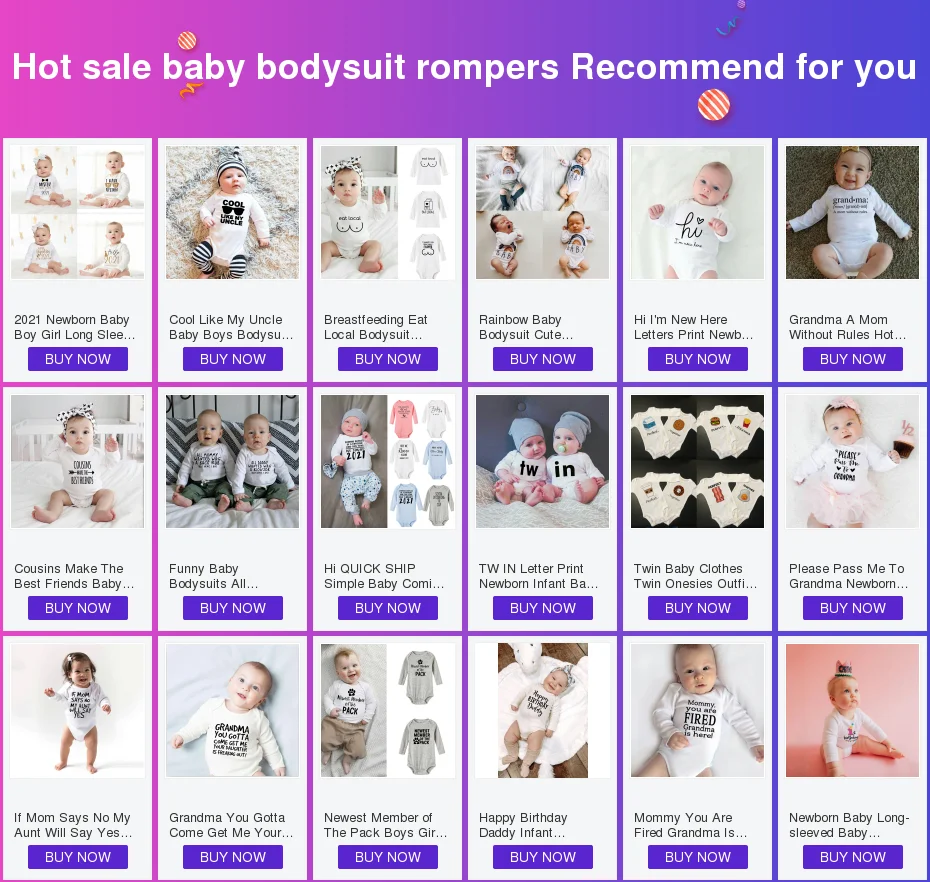Click BUY NOW for Grandma A Mom Without Rules
The width and height of the screenshot is (930, 882).
point(853,359)
